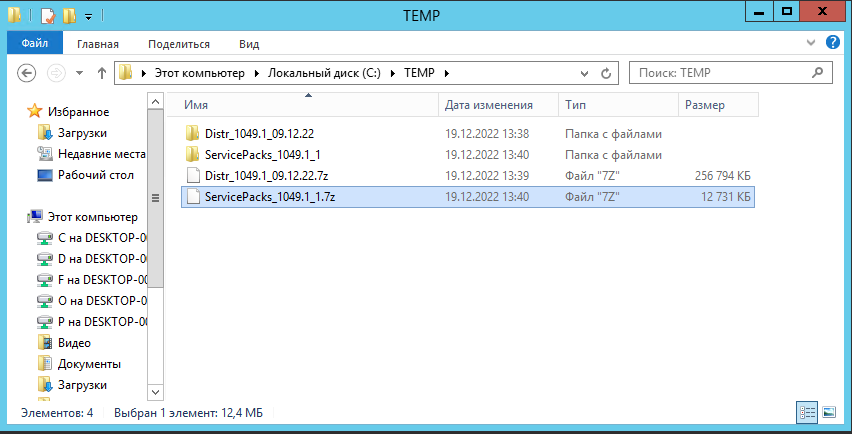852x434 pixels.
Task: Select Локальный диск (C:) breadcrumb
Action: click(324, 73)
